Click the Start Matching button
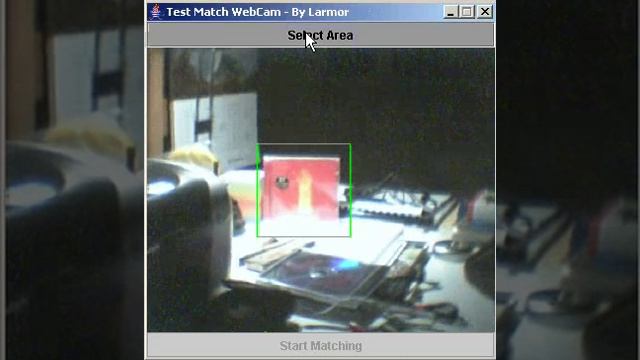Image resolution: width=640 pixels, height=360 pixels. [320, 346]
